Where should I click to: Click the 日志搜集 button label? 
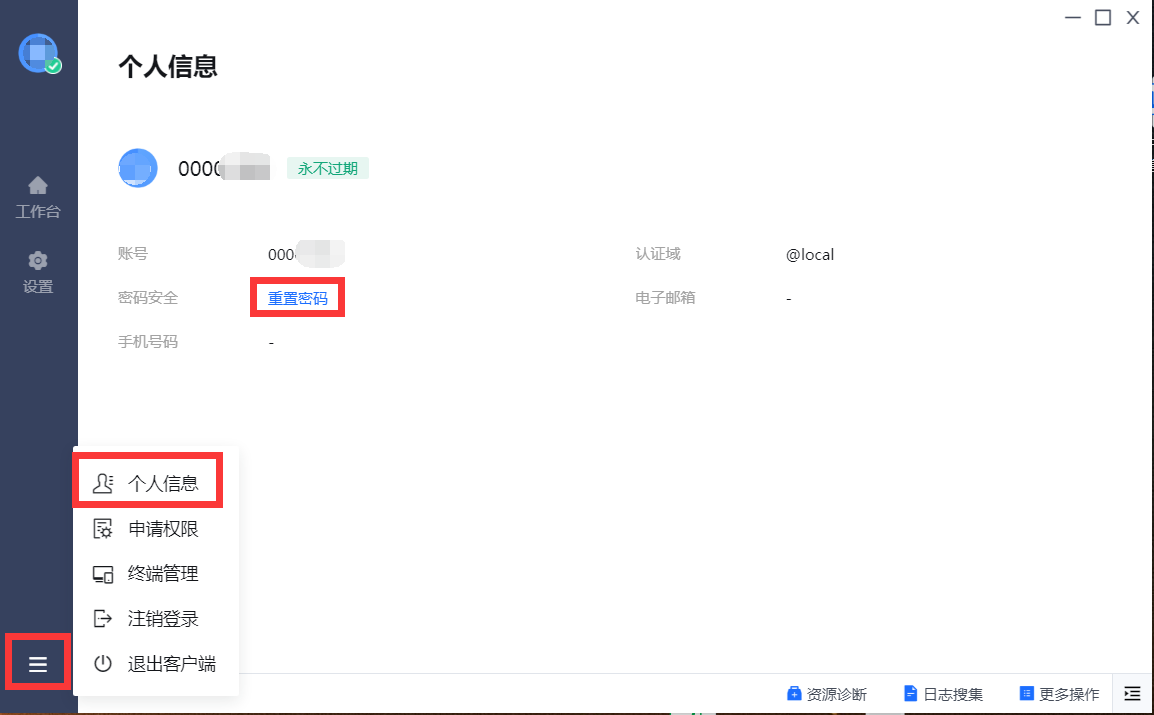pyautogui.click(x=952, y=694)
